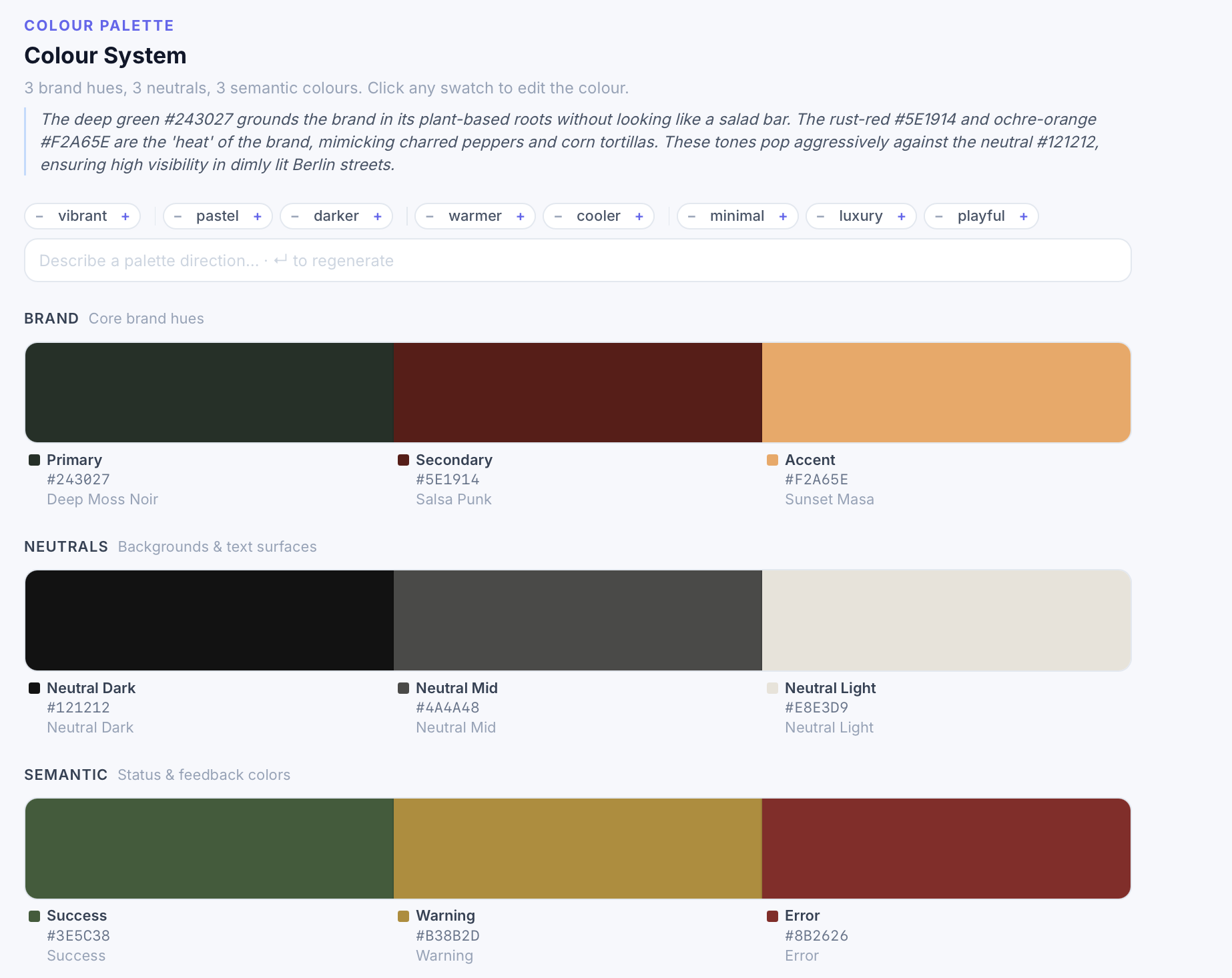The height and width of the screenshot is (978, 1232).
Task: Click the minus icon on the pastel chip
Action: pos(178,215)
